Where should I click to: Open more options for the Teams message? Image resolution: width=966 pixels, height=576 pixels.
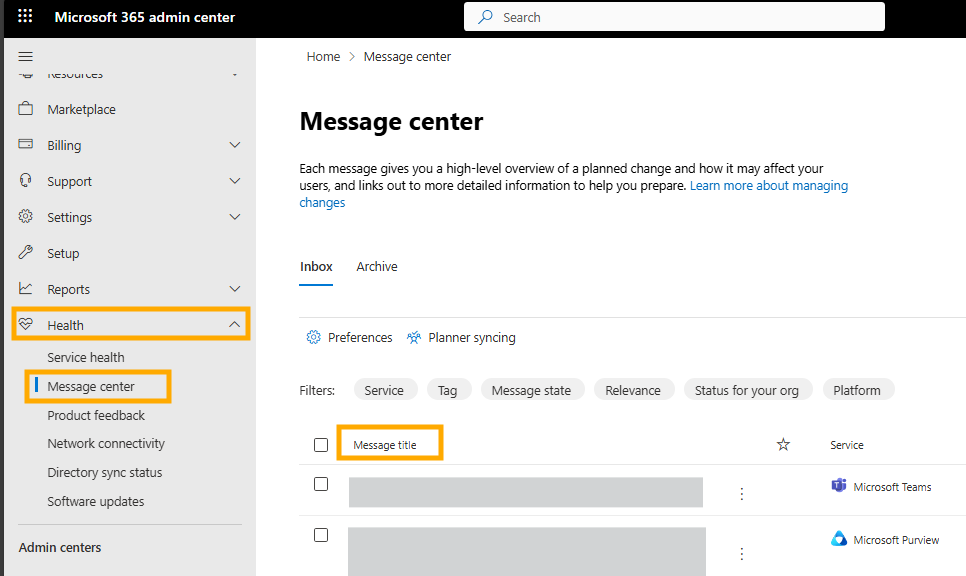tap(742, 494)
